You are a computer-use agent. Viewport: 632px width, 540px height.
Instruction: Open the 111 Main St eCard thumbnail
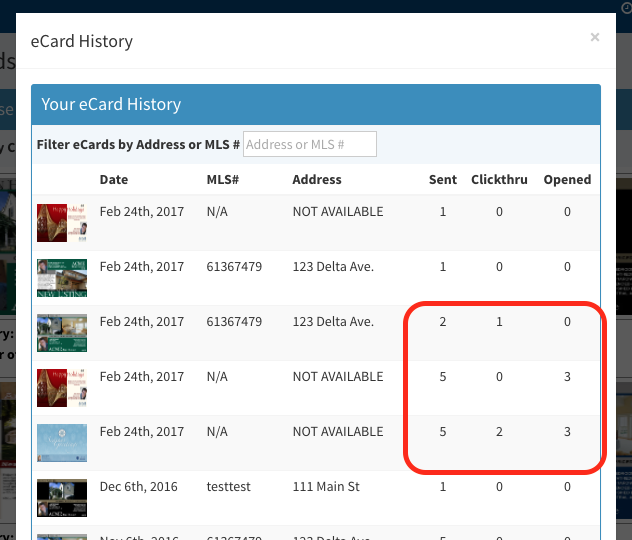click(x=62, y=498)
